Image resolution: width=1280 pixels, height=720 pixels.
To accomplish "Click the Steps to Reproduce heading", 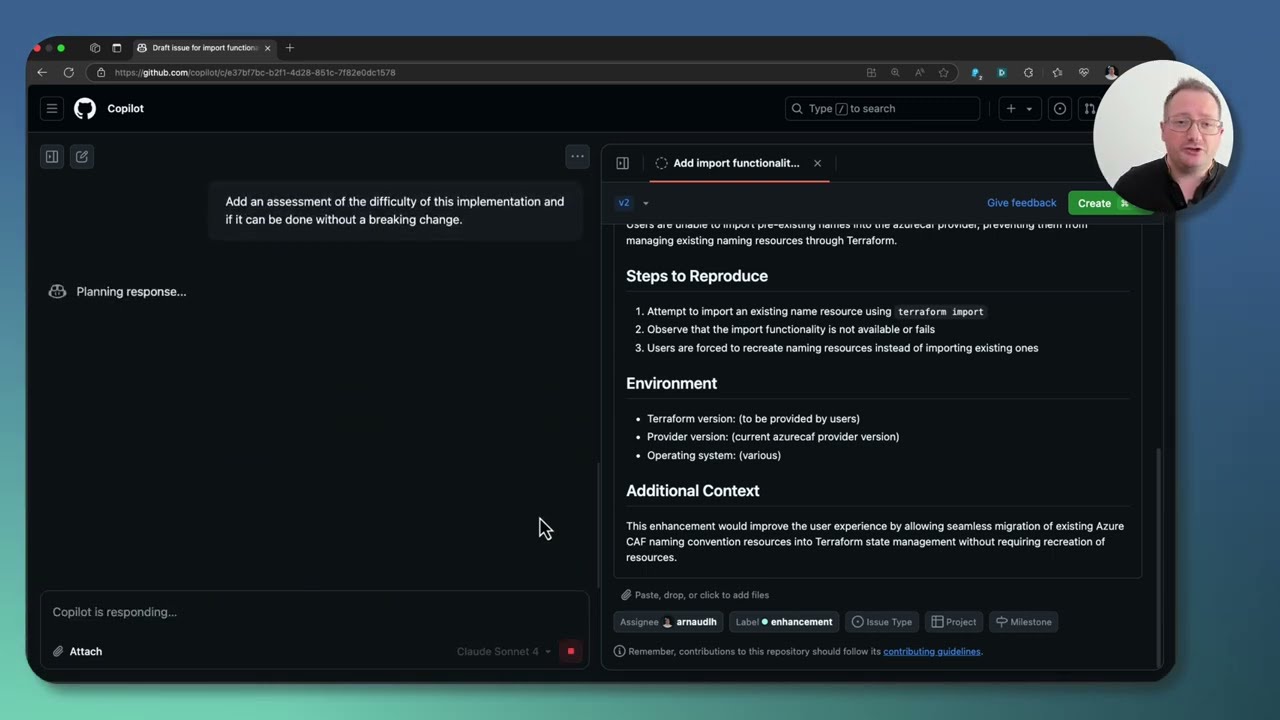I will click(x=697, y=276).
